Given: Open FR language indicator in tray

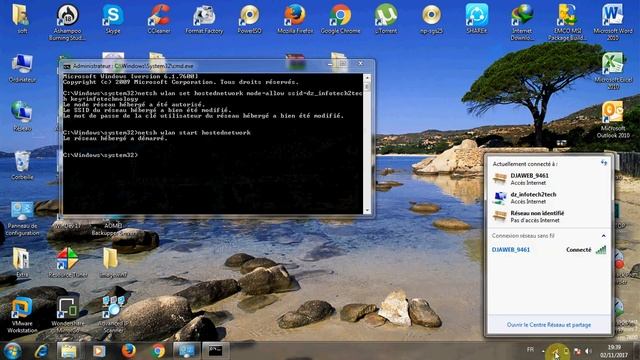Looking at the screenshot, I should (x=530, y=350).
